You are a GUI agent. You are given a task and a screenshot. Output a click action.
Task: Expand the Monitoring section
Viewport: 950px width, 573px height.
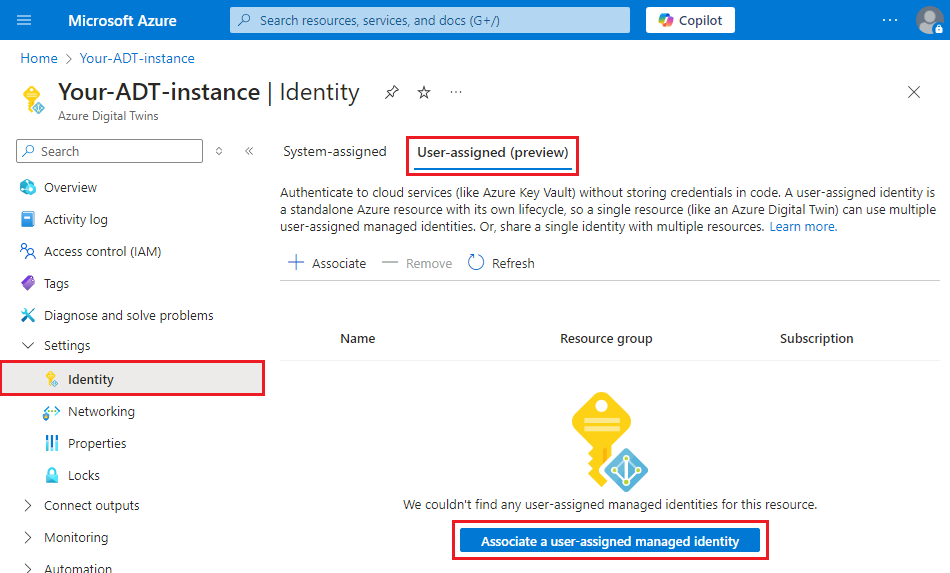tap(28, 537)
